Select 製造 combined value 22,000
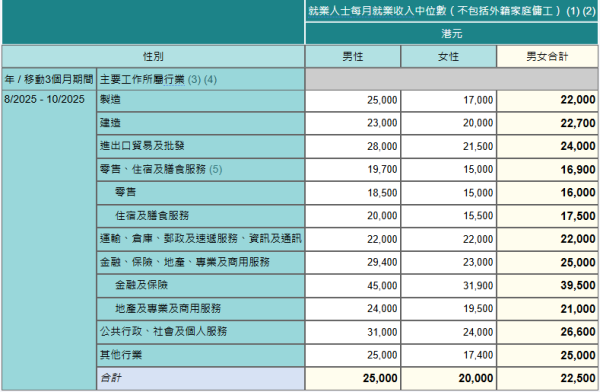600x392 pixels. [x=547, y=101]
